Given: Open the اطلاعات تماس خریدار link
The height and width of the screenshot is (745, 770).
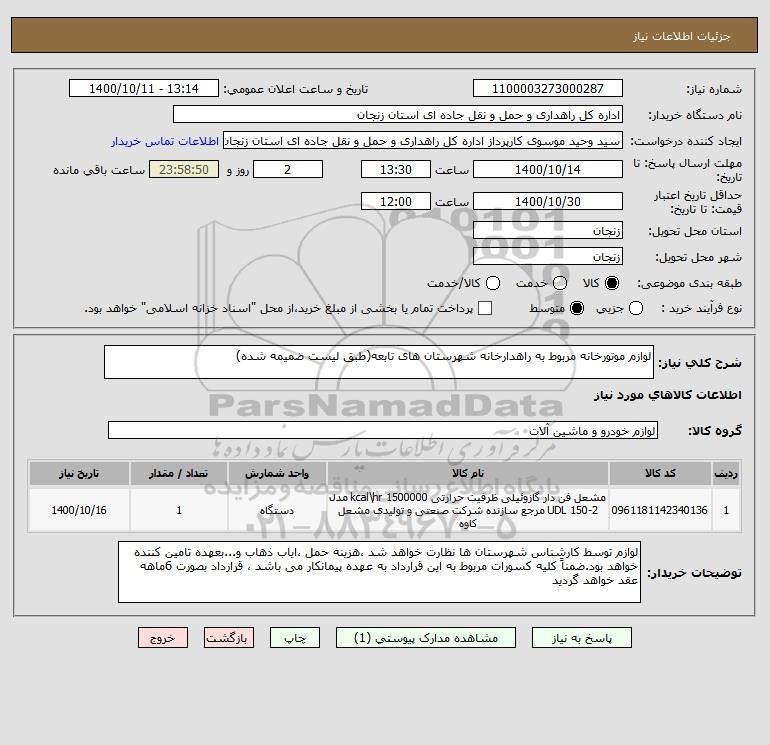Looking at the screenshot, I should click(165, 141).
